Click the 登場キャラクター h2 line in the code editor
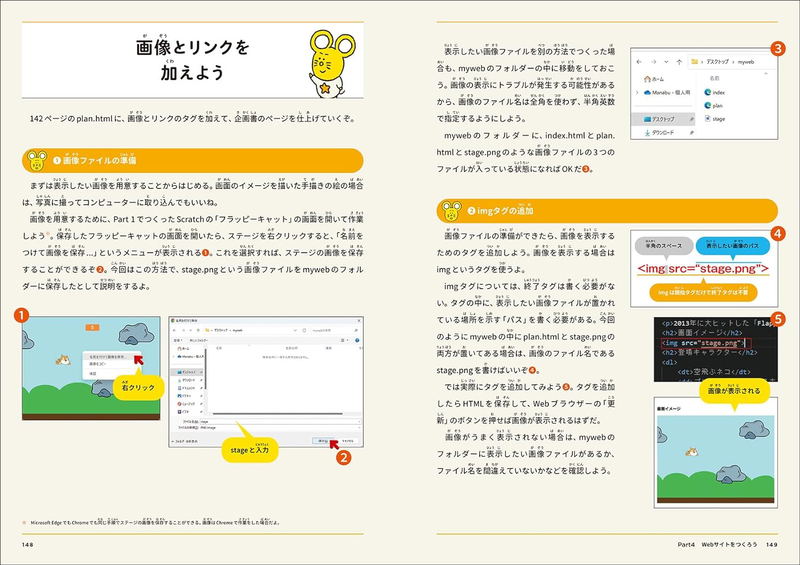The height and width of the screenshot is (565, 800). coord(710,352)
